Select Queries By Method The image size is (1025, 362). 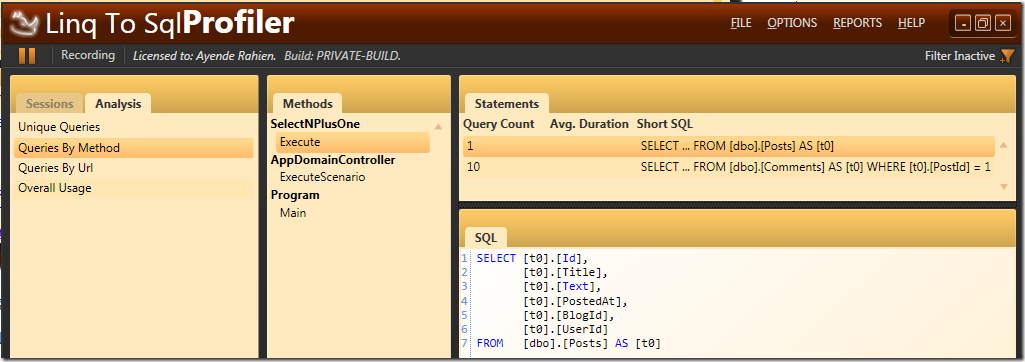[133, 148]
